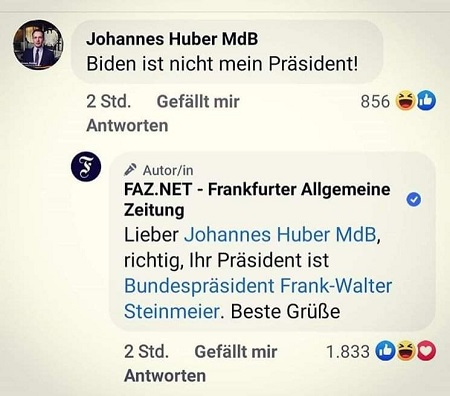Click the FAZ logo avatar

(x=86, y=166)
